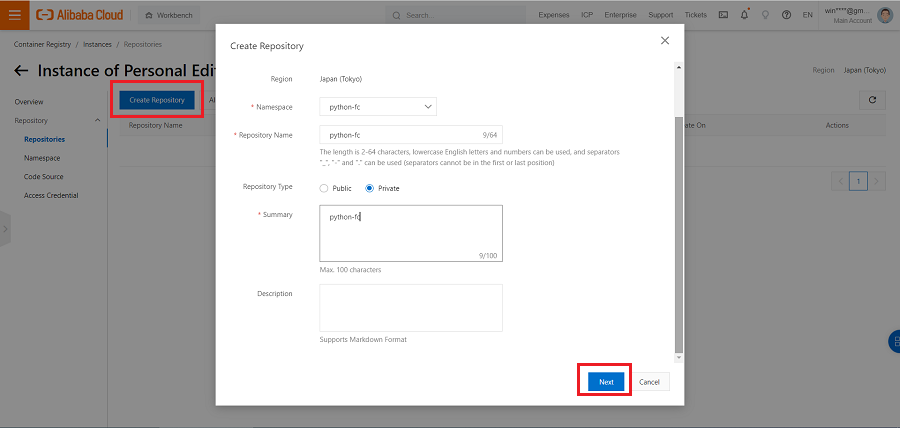Click the Alibaba Cloud logo
Image resolution: width=900 pixels, height=428 pixels.
[79, 15]
